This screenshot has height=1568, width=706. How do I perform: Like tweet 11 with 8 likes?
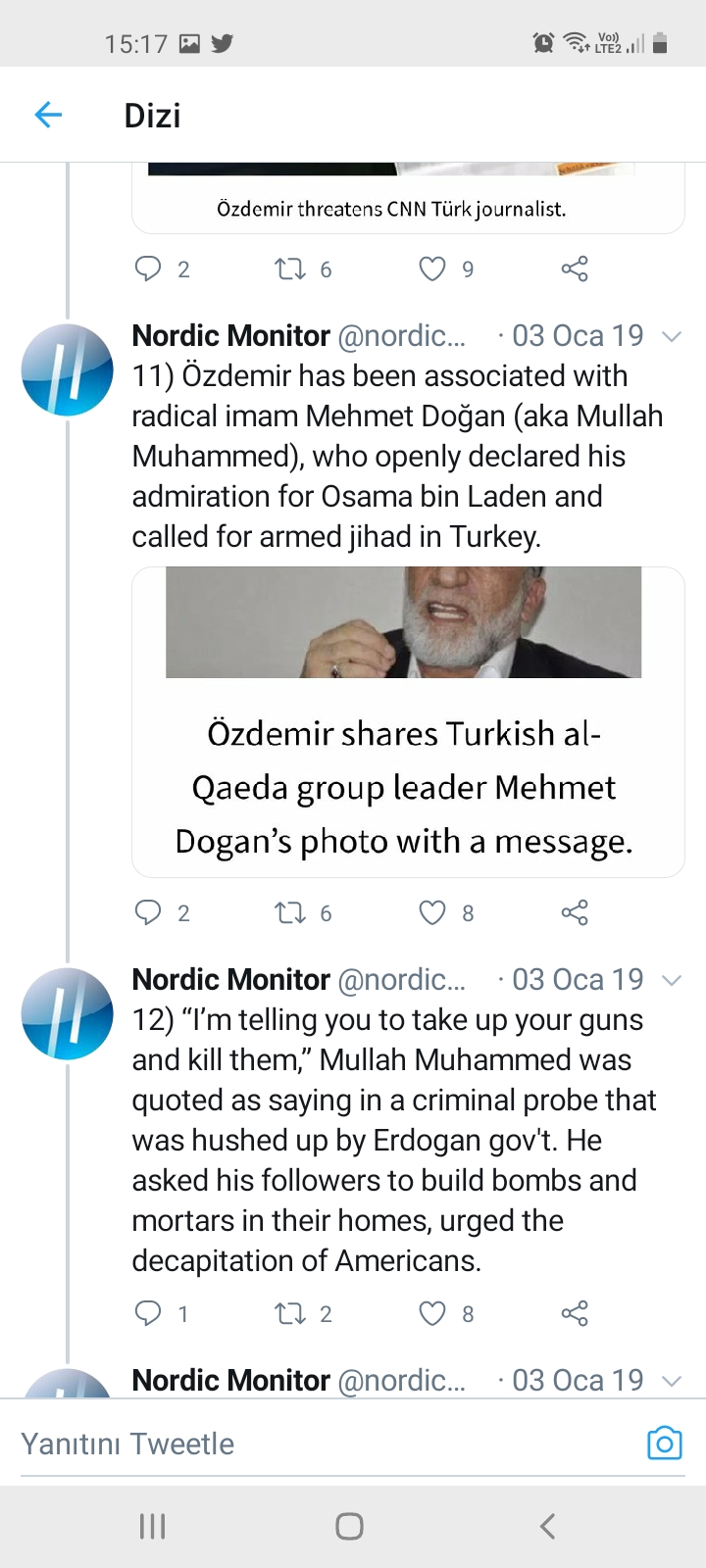tap(432, 912)
